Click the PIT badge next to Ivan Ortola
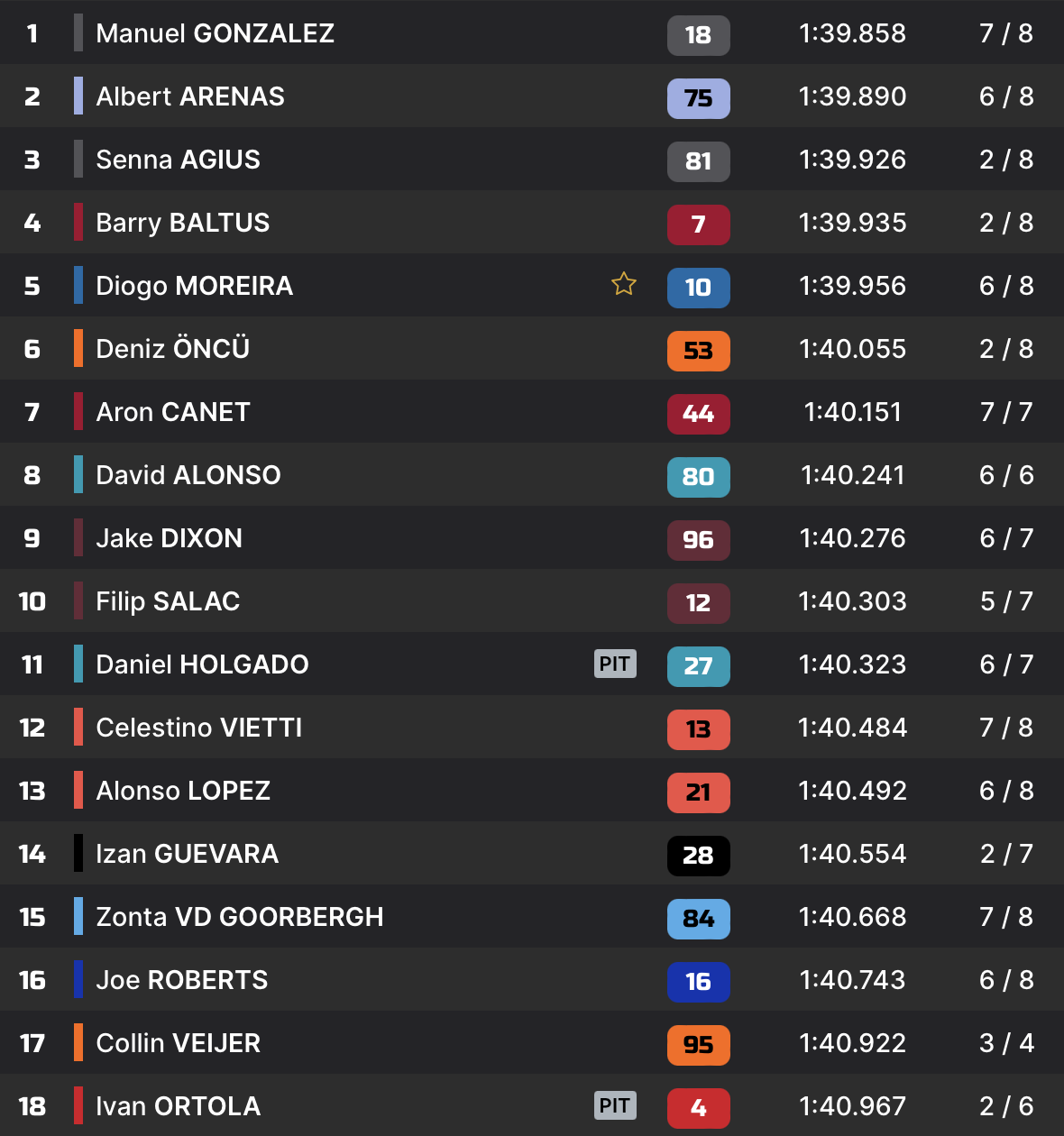1064x1136 pixels. click(615, 1105)
